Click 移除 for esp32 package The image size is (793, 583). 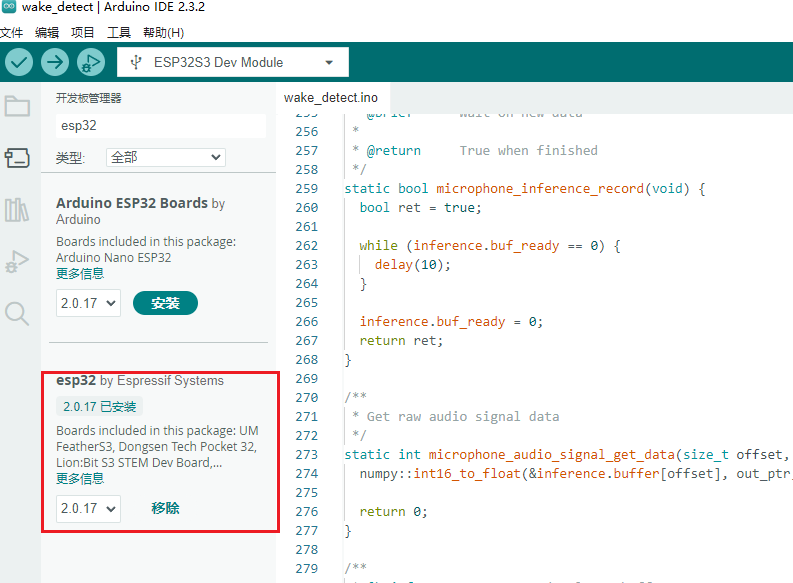tap(165, 508)
